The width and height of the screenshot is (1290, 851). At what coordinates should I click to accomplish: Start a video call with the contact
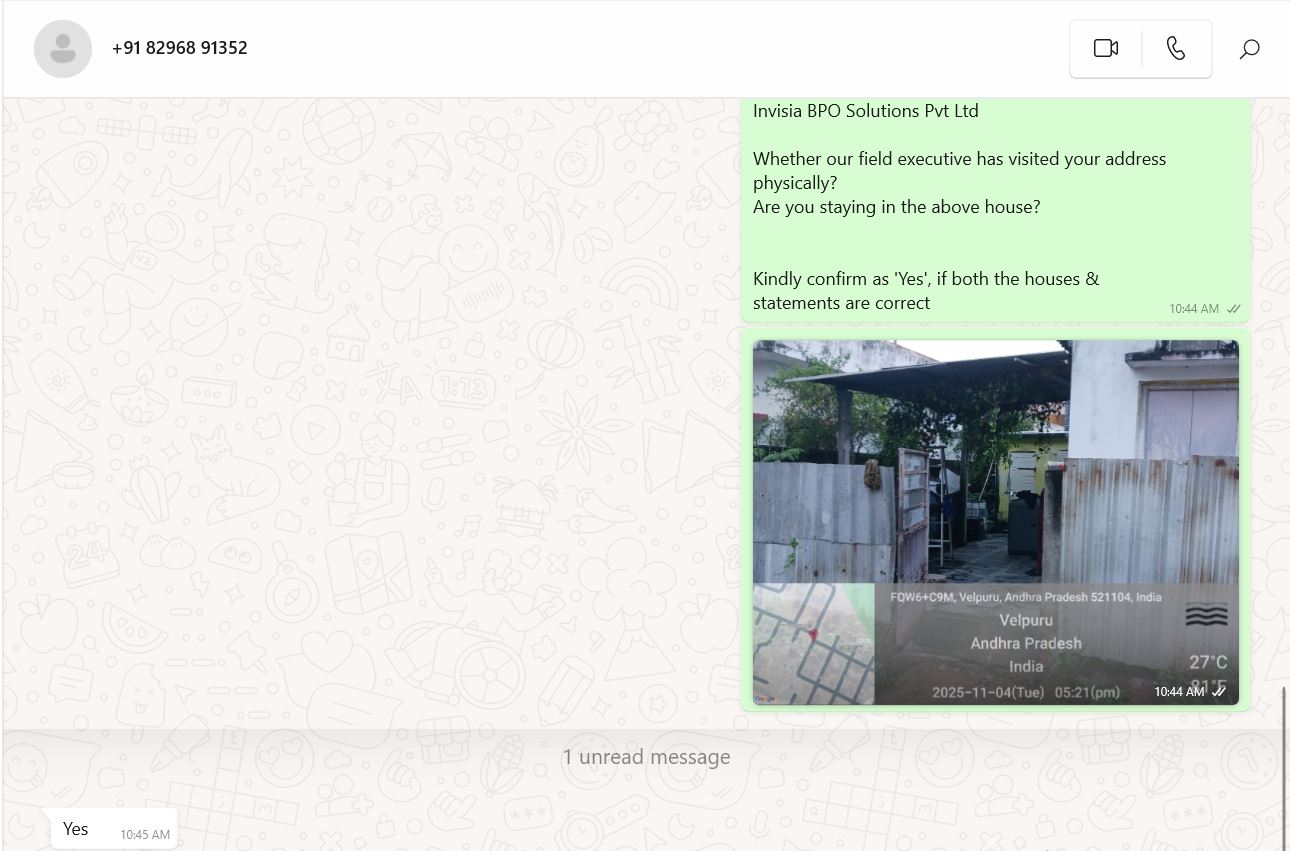[x=1105, y=48]
